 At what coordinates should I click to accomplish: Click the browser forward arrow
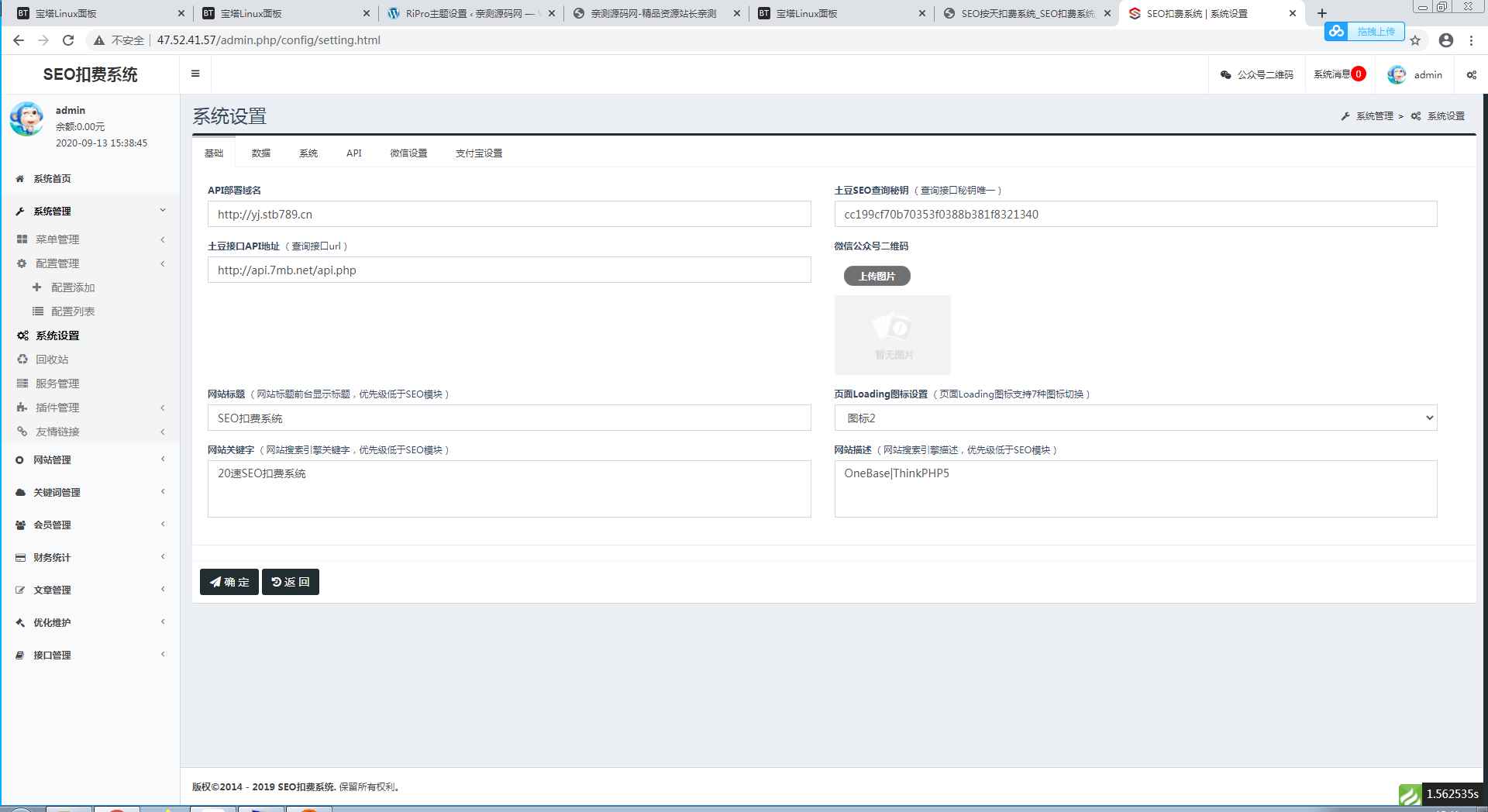pos(43,40)
